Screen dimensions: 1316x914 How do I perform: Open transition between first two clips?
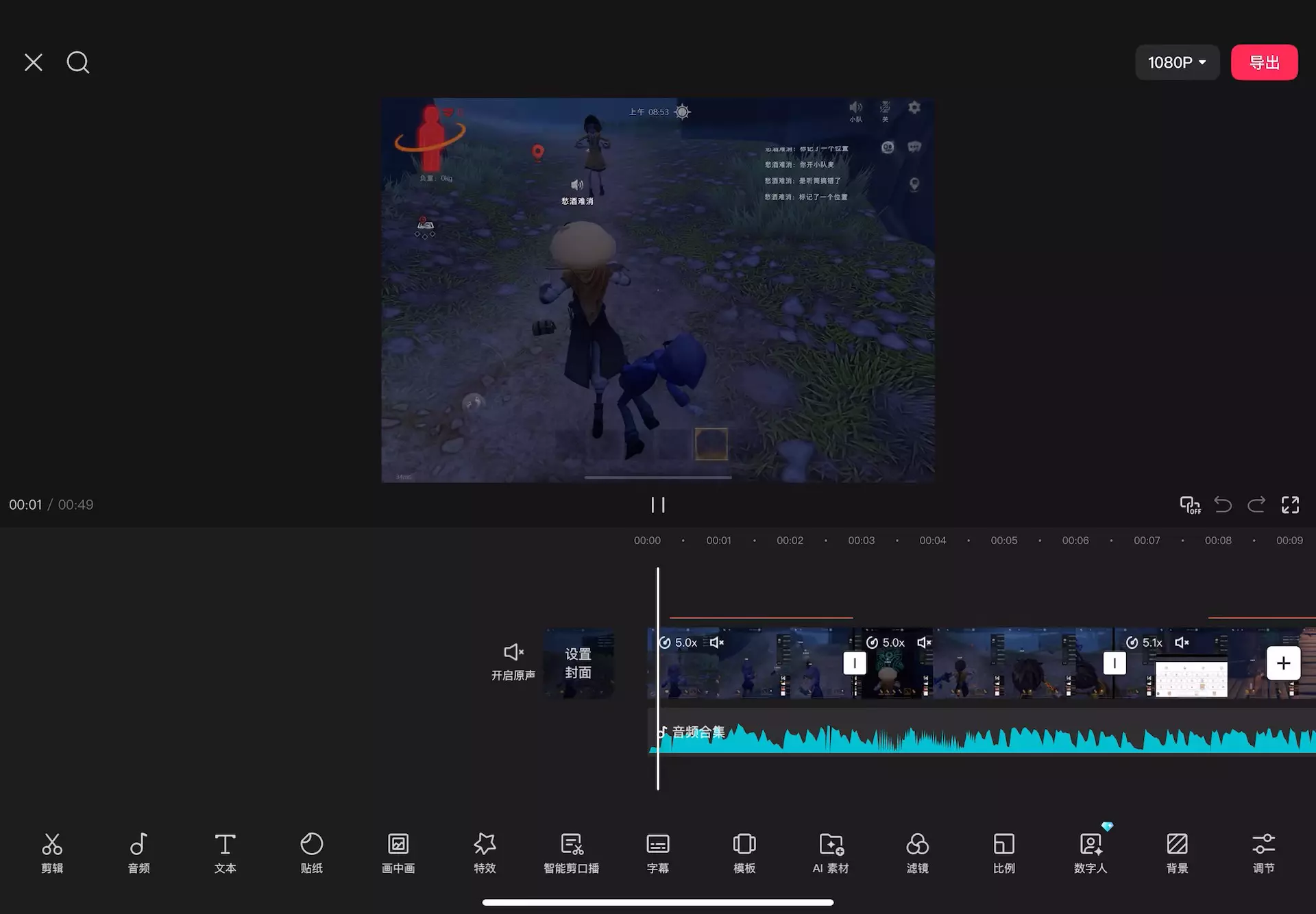855,663
